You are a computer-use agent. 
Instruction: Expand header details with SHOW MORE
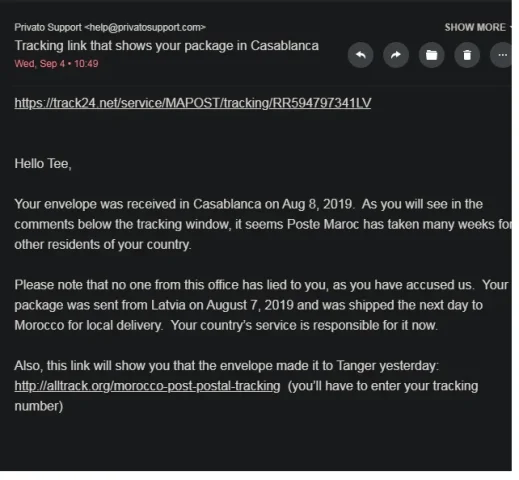click(x=475, y=27)
